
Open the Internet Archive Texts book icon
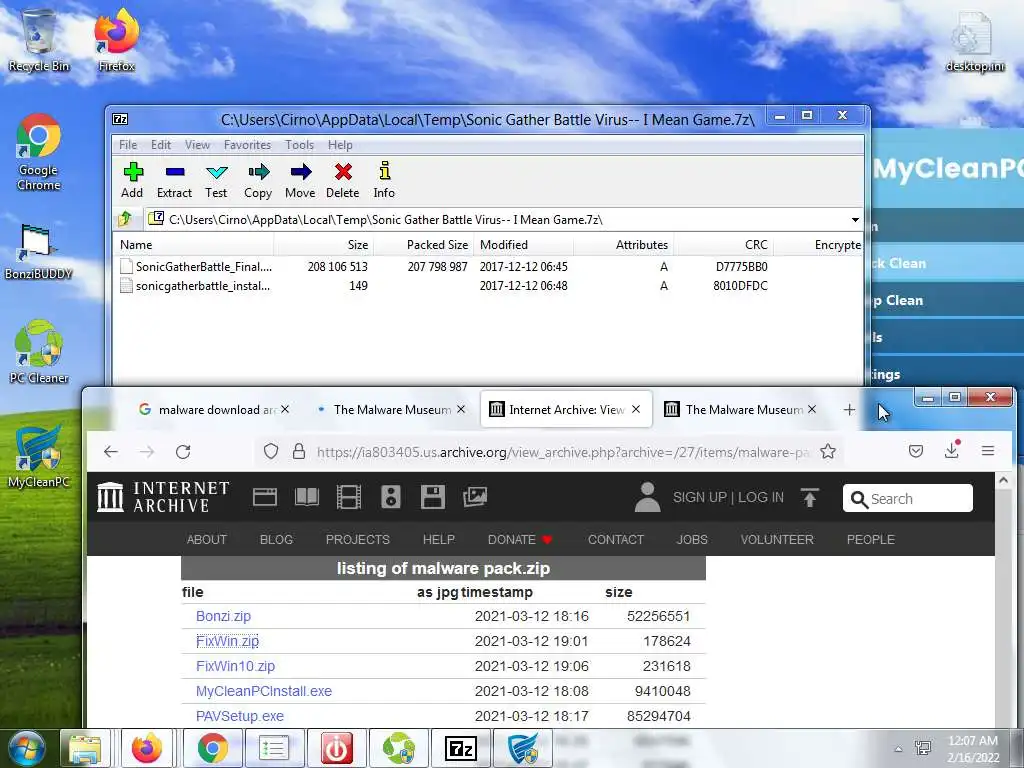[x=306, y=497]
